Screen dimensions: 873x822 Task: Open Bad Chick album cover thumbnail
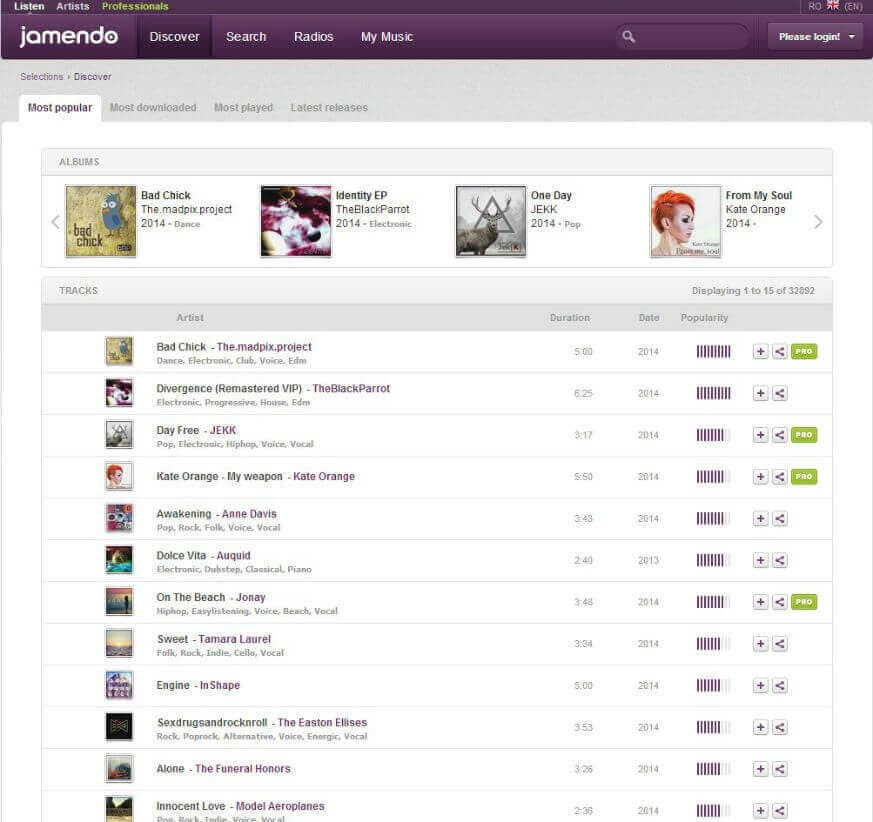pyautogui.click(x=101, y=221)
